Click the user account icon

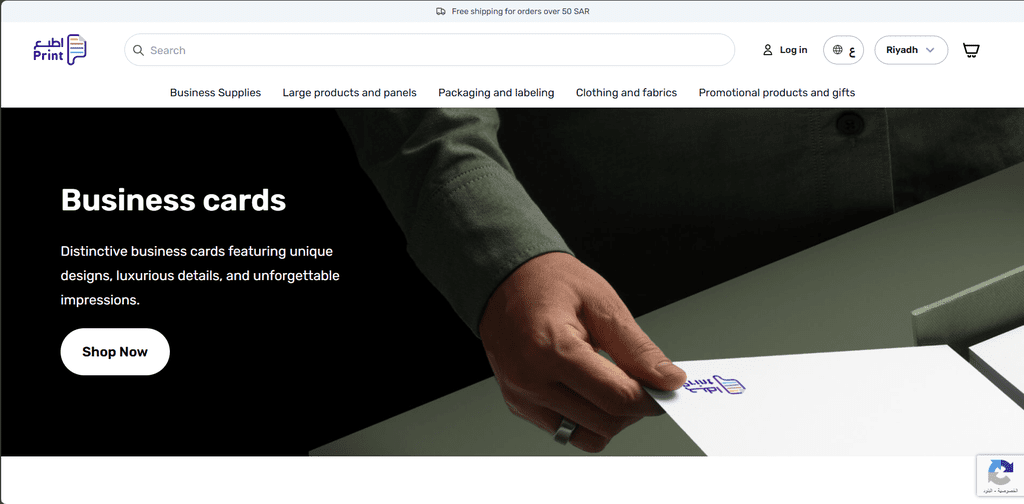click(x=768, y=50)
